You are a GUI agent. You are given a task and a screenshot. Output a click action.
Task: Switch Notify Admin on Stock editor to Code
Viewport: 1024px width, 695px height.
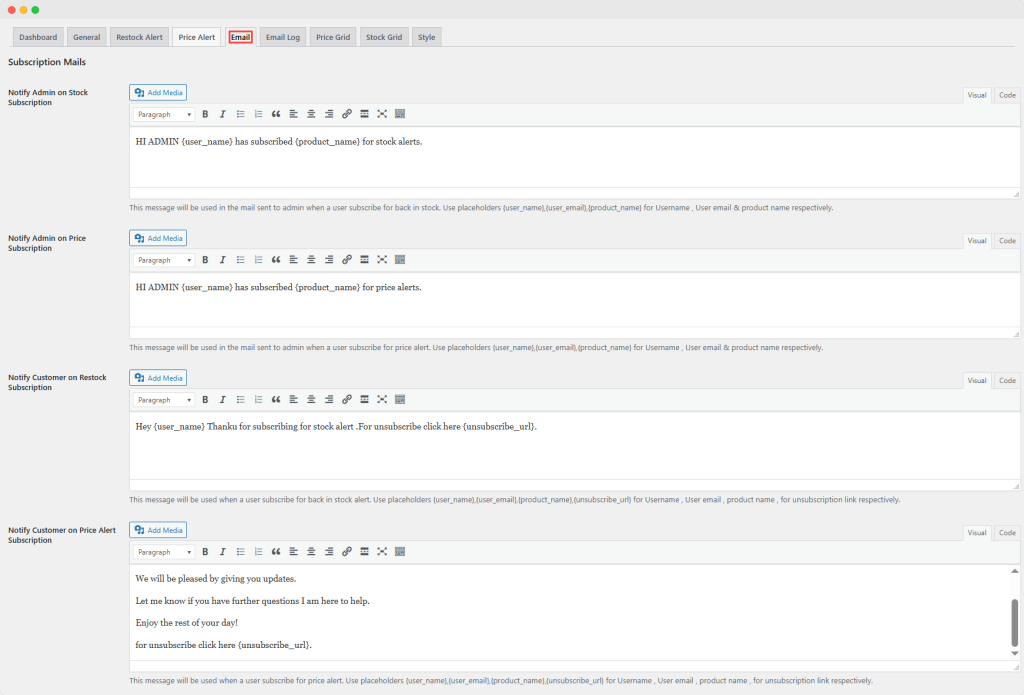(1007, 95)
